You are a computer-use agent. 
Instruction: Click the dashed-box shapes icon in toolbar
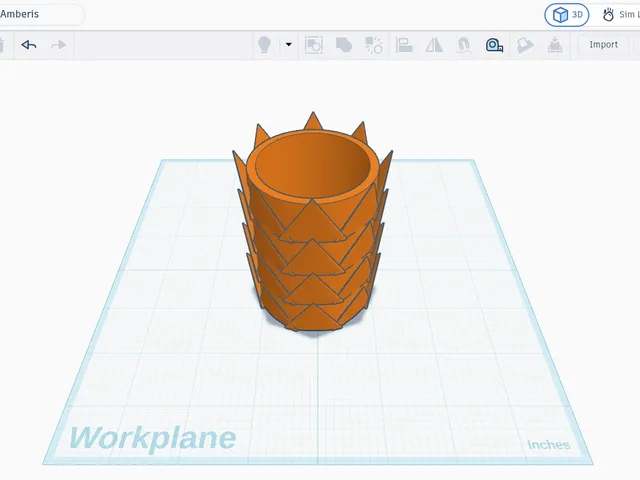314,45
